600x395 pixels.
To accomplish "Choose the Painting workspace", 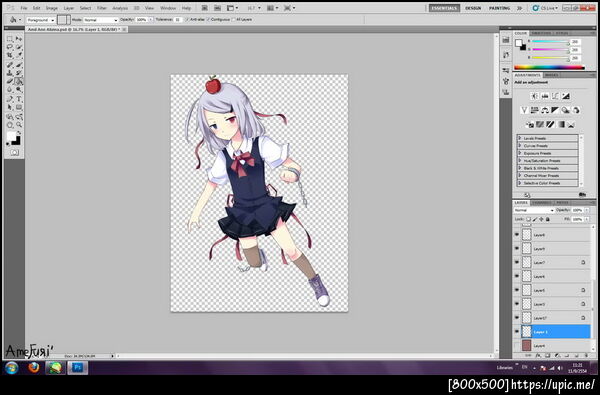I will tap(499, 8).
